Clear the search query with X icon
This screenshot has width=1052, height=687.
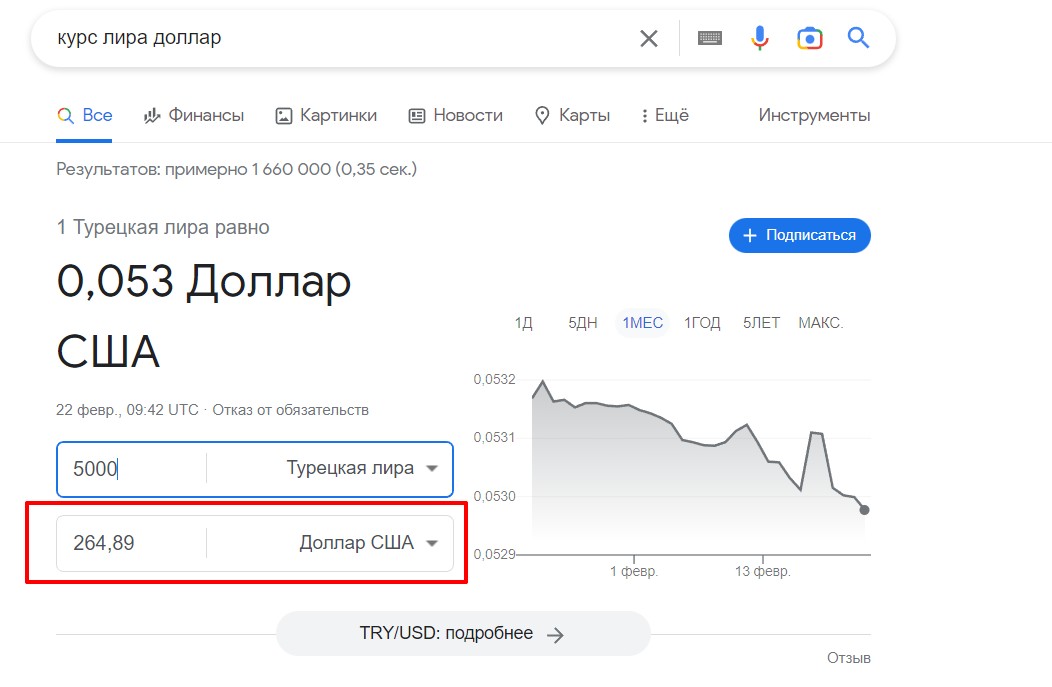coord(649,39)
